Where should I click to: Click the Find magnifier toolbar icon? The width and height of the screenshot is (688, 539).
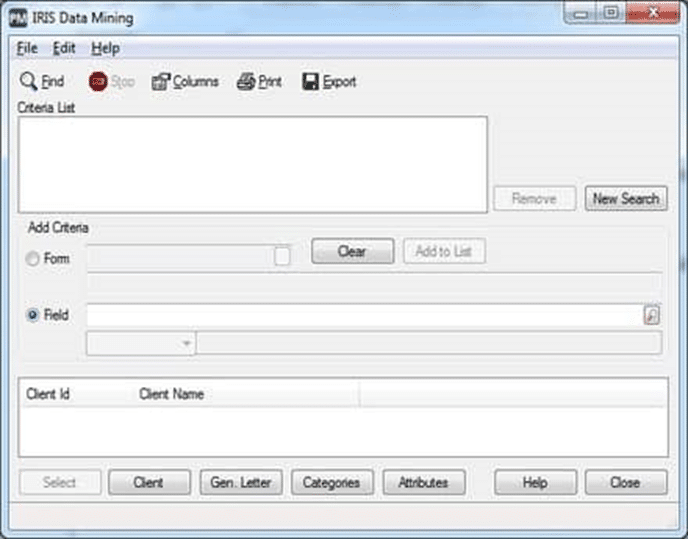click(x=28, y=82)
